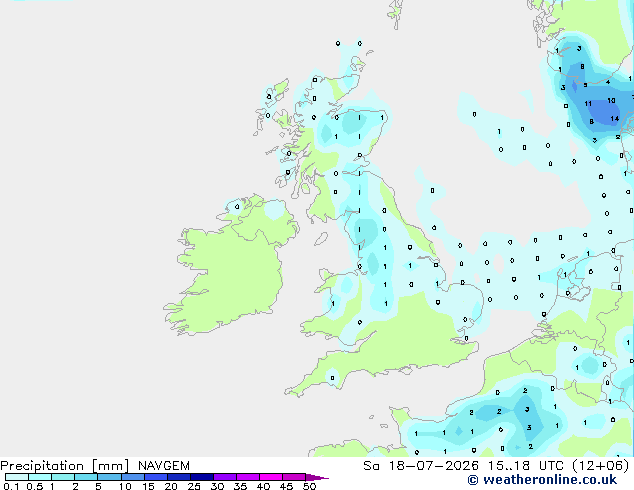Click the 30–35 mm purple legend swatch
This screenshot has width=634, height=490.
click(x=224, y=477)
